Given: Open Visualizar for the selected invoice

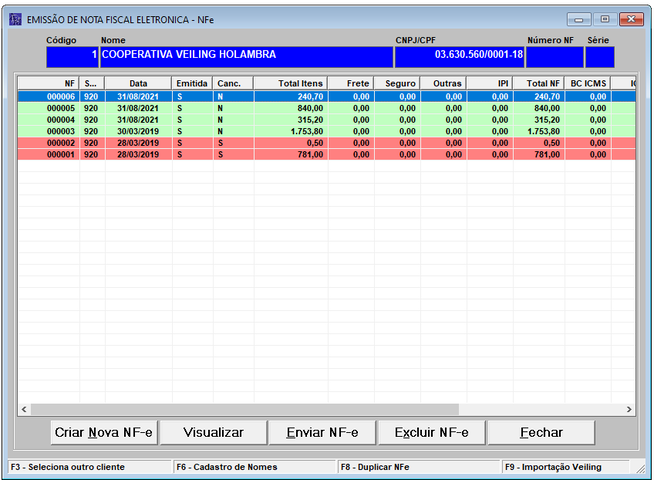Looking at the screenshot, I should coord(211,432).
